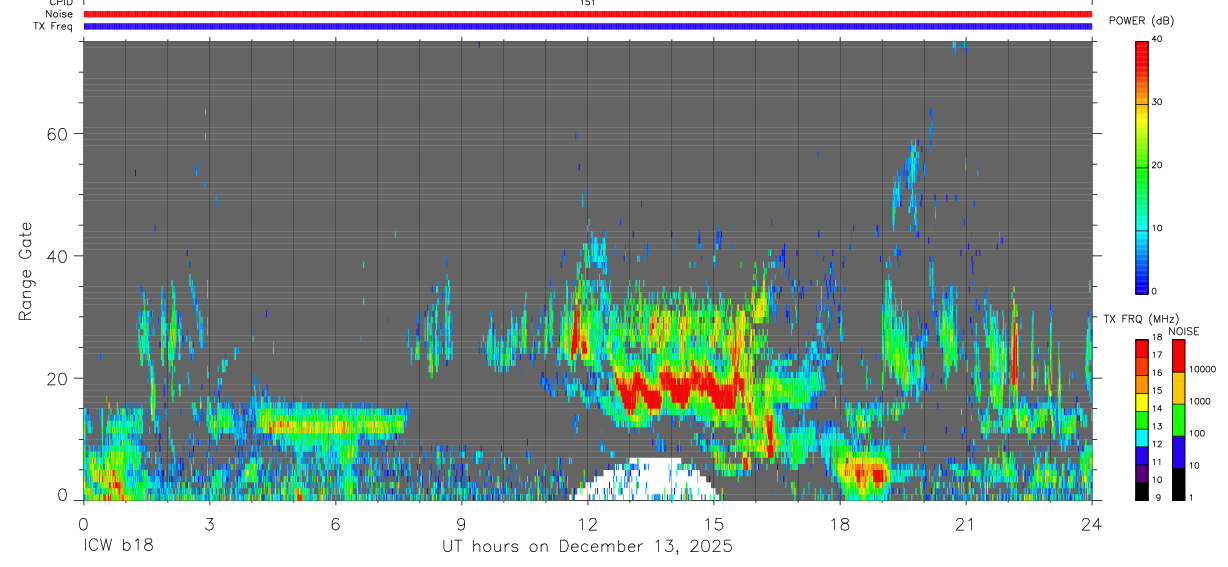Click the 20 label on Range Gate axis

(x=59, y=379)
